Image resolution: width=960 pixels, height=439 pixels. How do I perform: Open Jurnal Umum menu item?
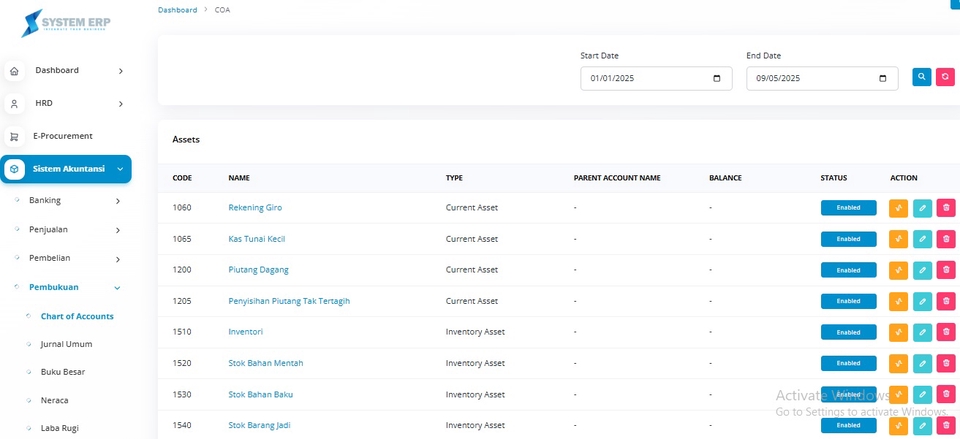(x=66, y=345)
